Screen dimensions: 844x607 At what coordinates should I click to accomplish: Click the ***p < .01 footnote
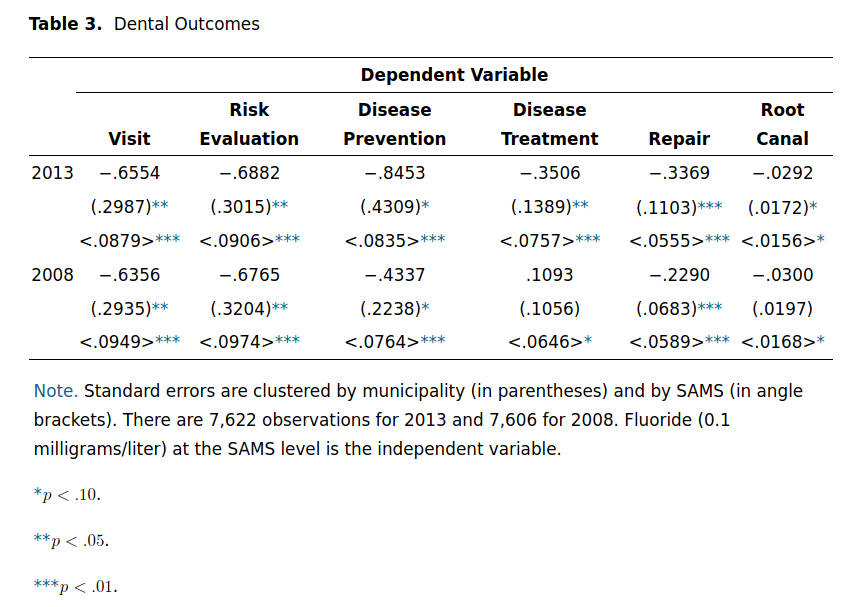click(75, 586)
